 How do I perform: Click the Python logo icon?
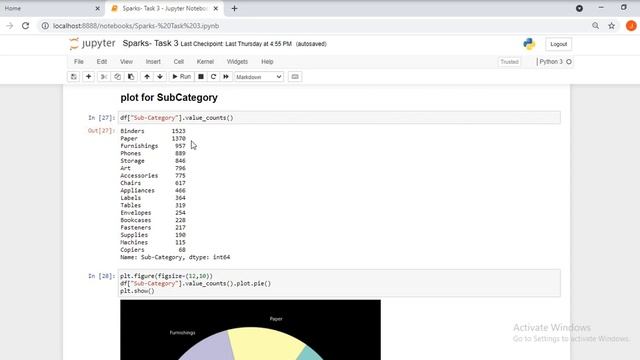[529, 44]
